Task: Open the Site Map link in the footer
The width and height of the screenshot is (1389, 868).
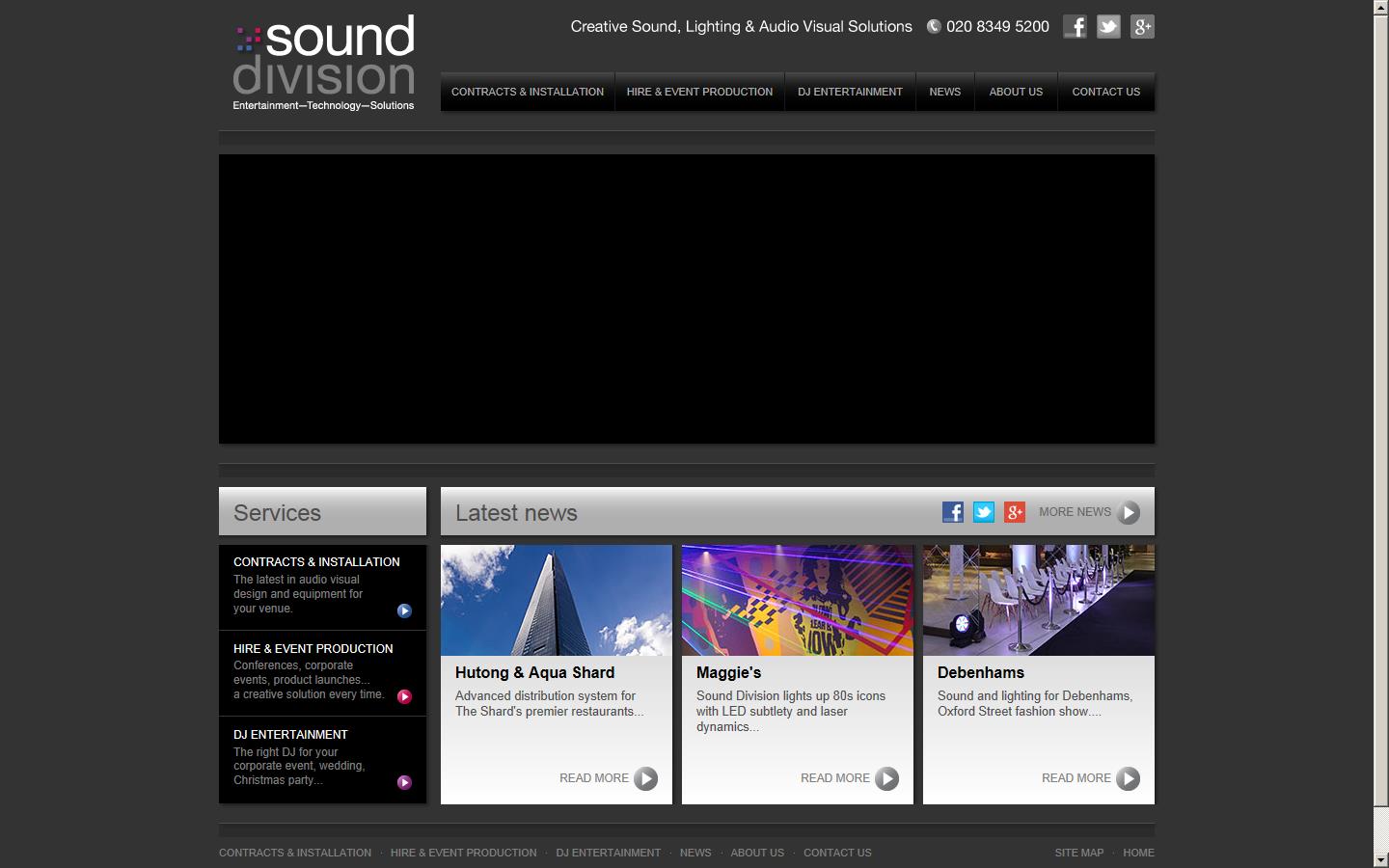Action: (x=1078, y=853)
